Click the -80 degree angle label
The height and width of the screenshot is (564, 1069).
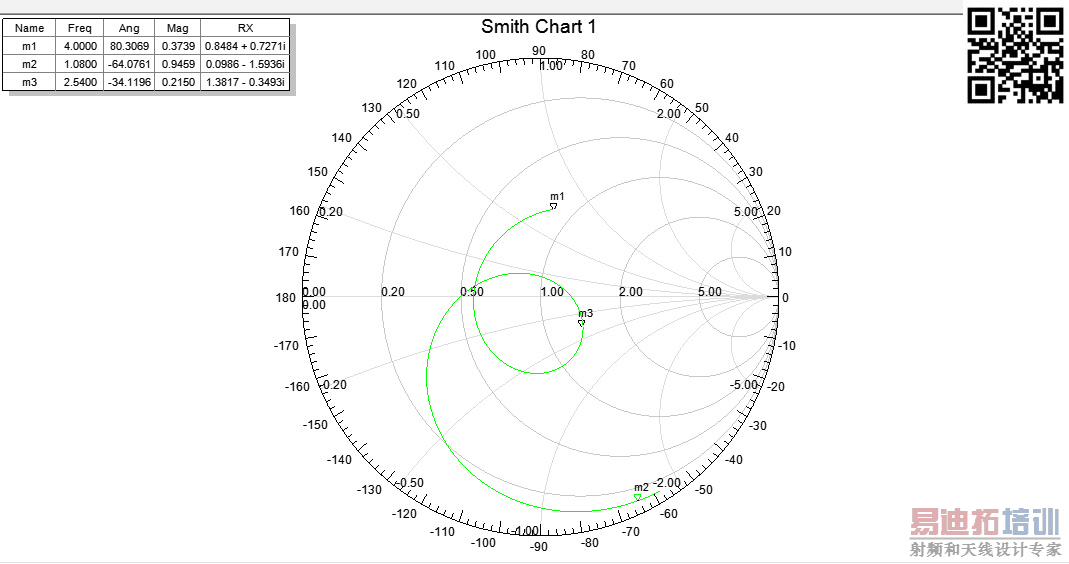pyautogui.click(x=589, y=543)
